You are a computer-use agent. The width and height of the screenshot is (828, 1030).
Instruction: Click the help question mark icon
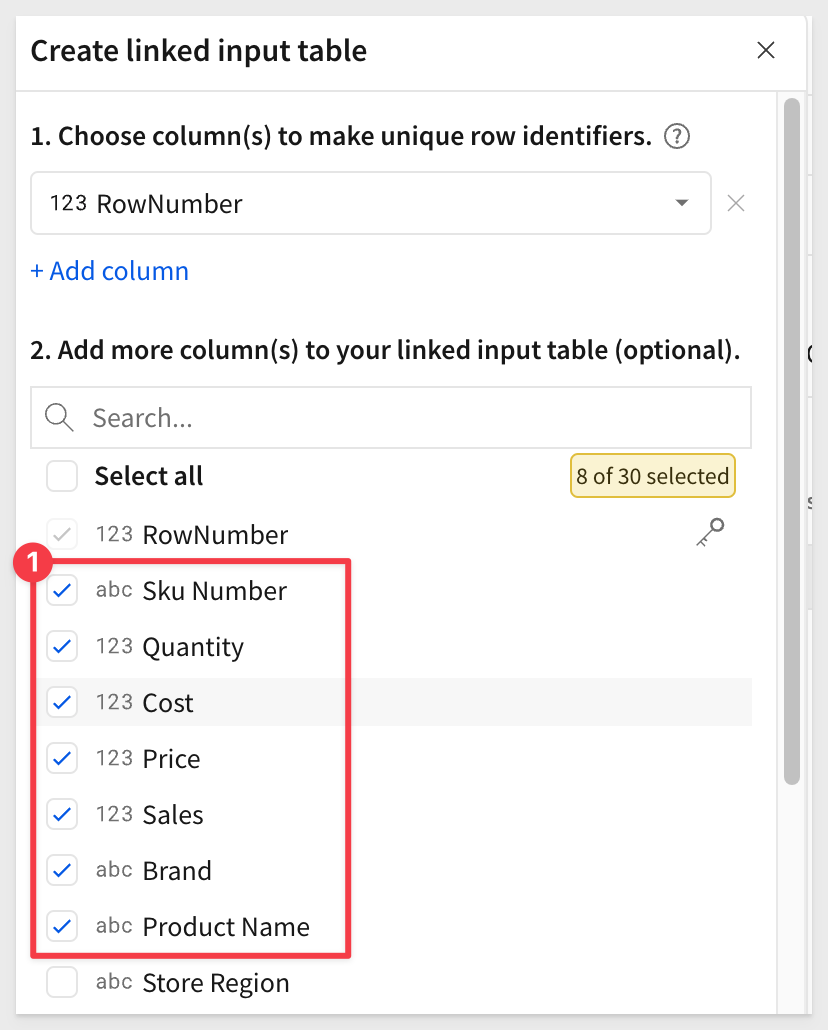(x=676, y=137)
